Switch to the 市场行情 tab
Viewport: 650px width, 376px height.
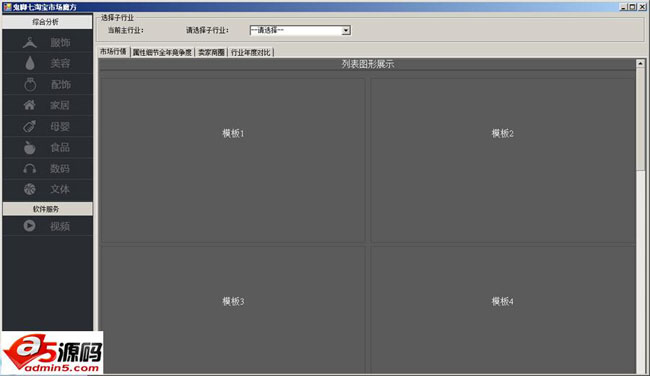[113, 51]
